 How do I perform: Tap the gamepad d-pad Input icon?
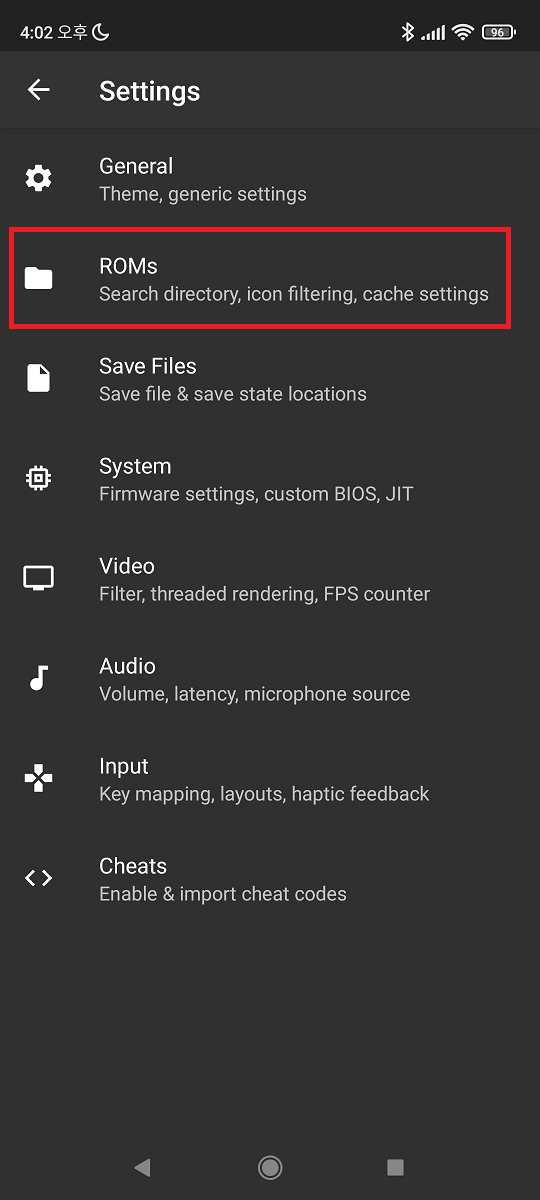[x=38, y=778]
